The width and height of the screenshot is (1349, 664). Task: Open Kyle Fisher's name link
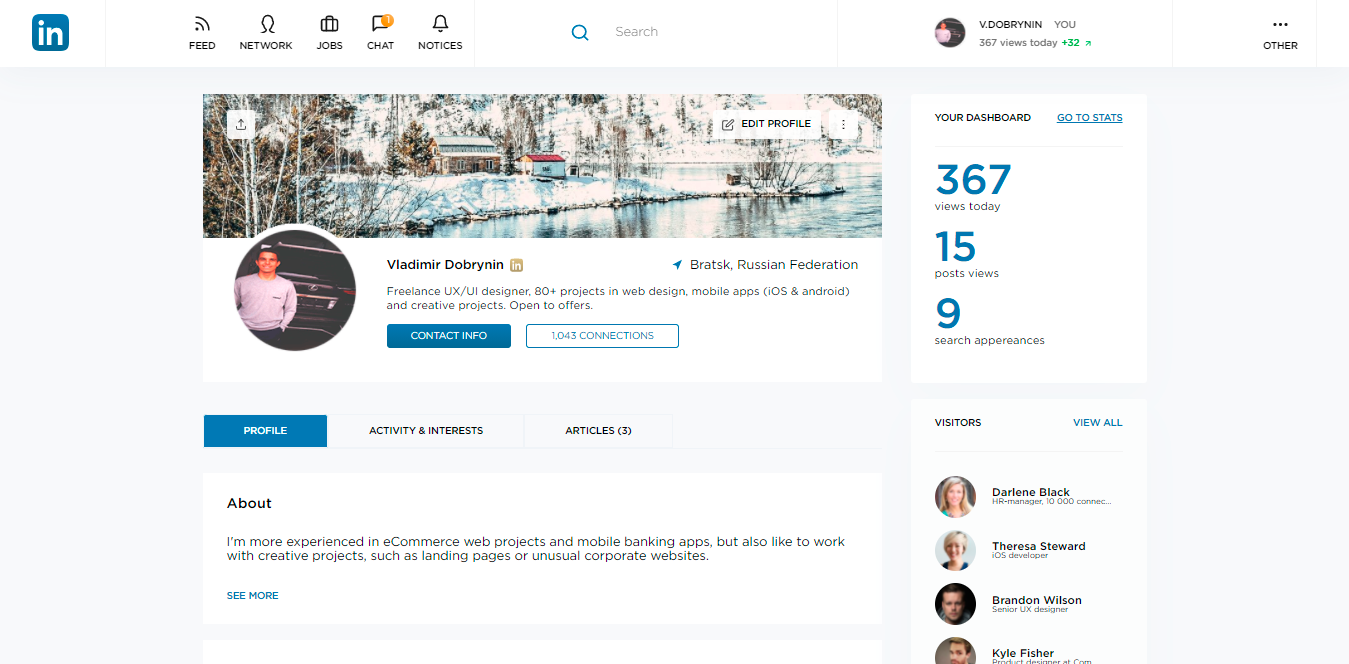pos(1023,653)
